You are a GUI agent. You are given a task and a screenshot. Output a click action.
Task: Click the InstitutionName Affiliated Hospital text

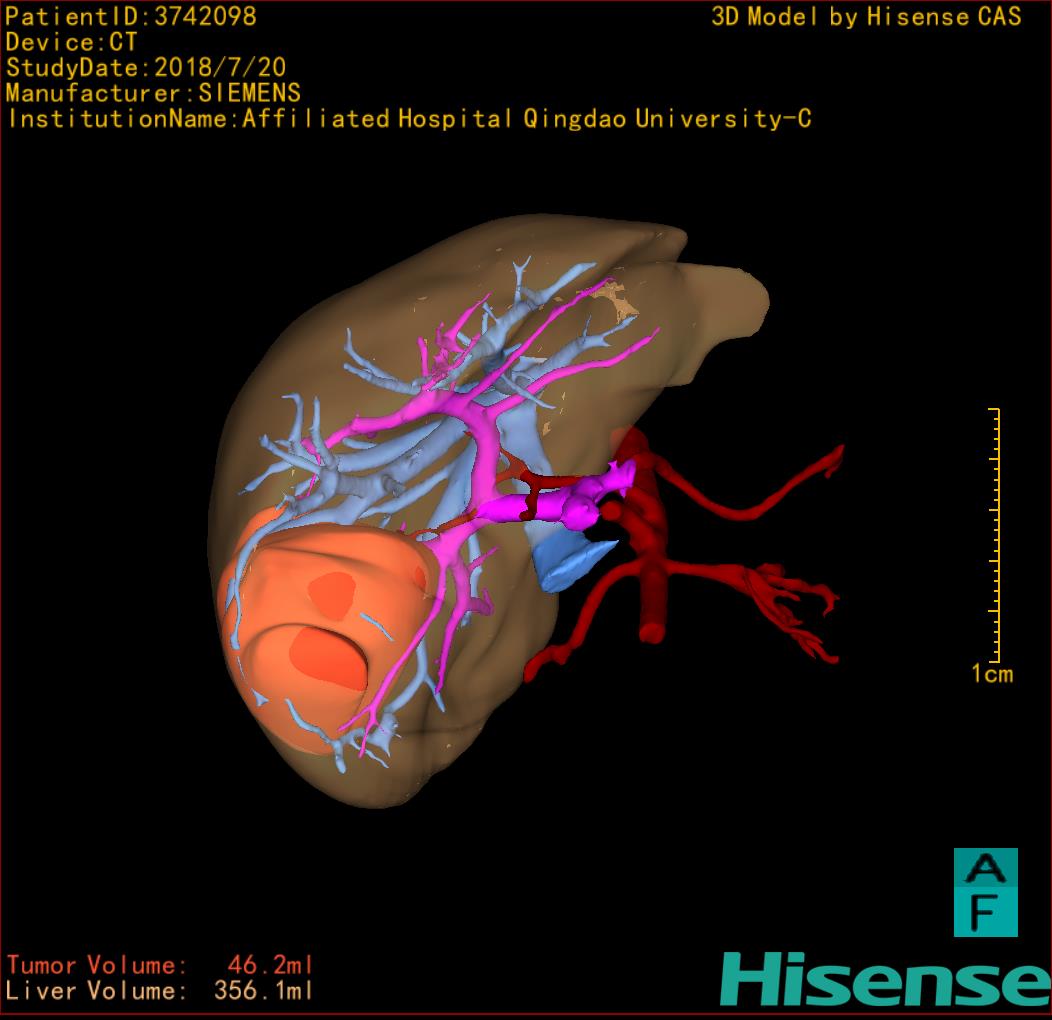[x=409, y=119]
